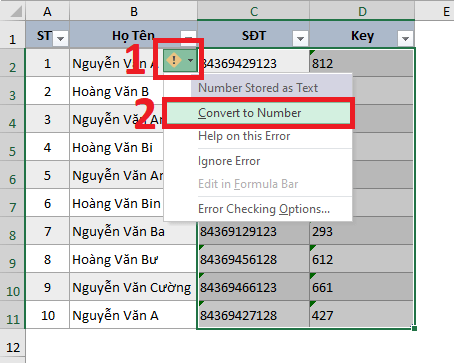Screen dimensions: 454x363
Task: Select row 12 header
Action: pyautogui.click(x=12, y=346)
